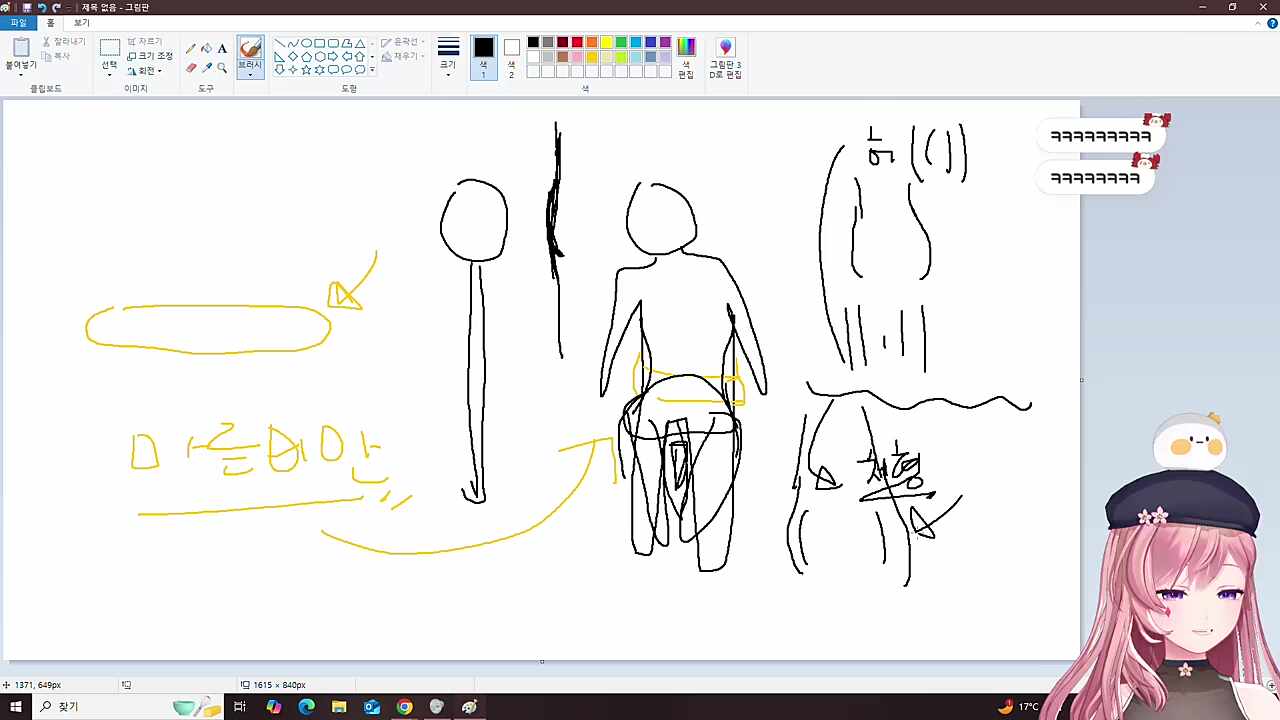Expand the shapes gallery
This screenshot has width=1280, height=720.
click(372, 70)
